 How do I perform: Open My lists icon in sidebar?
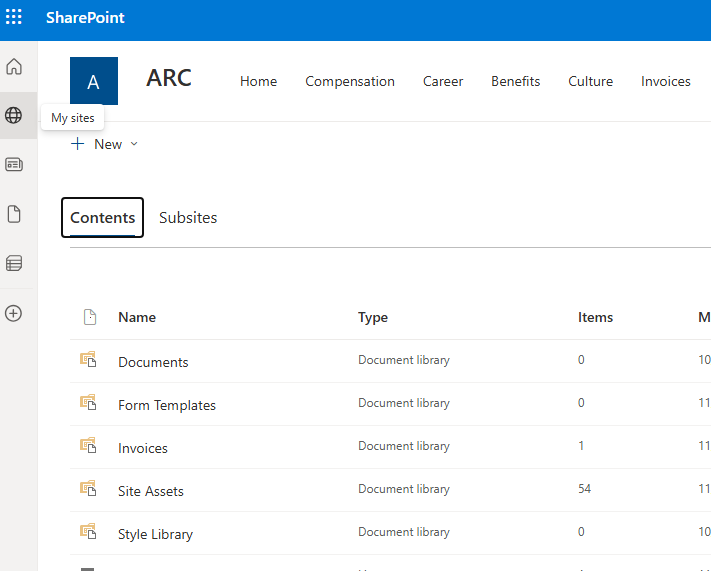[14, 264]
